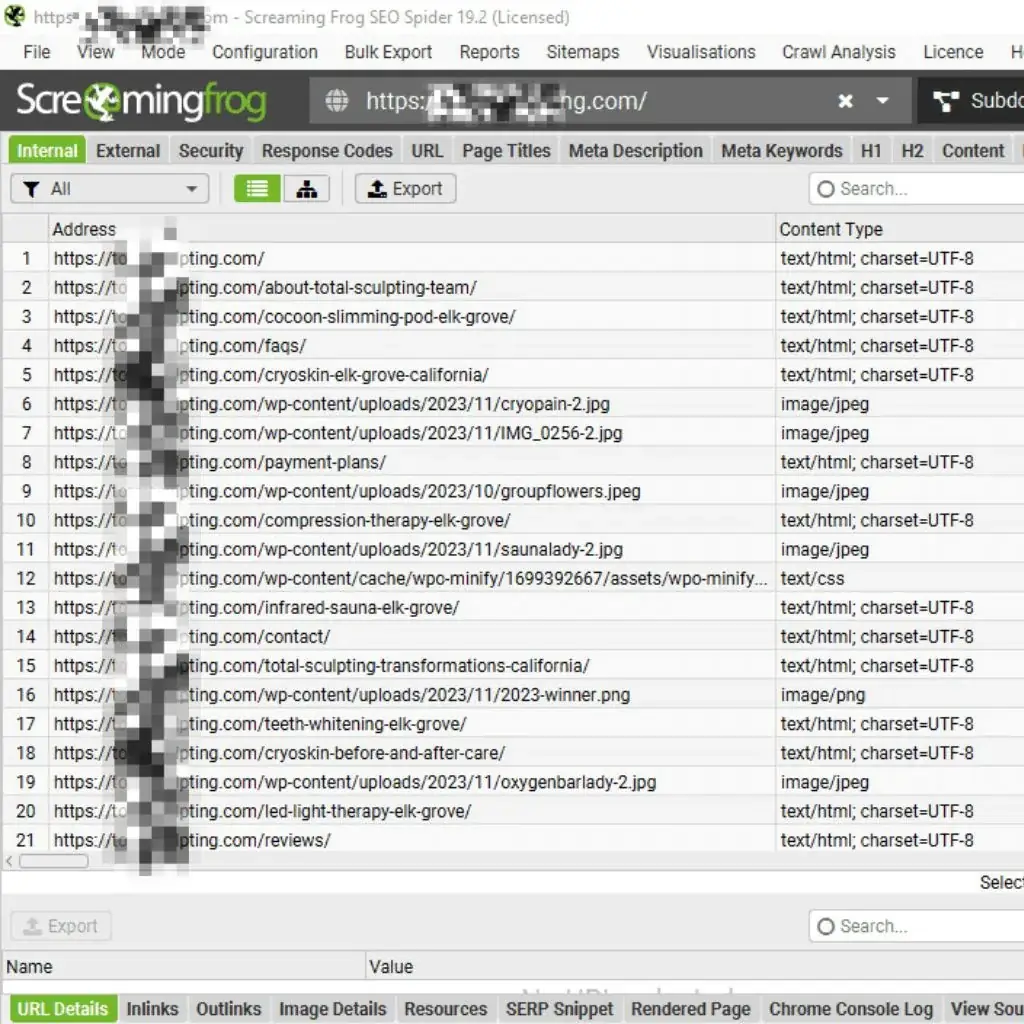
Task: Switch to Chrome Console Log tab
Action: click(851, 1009)
